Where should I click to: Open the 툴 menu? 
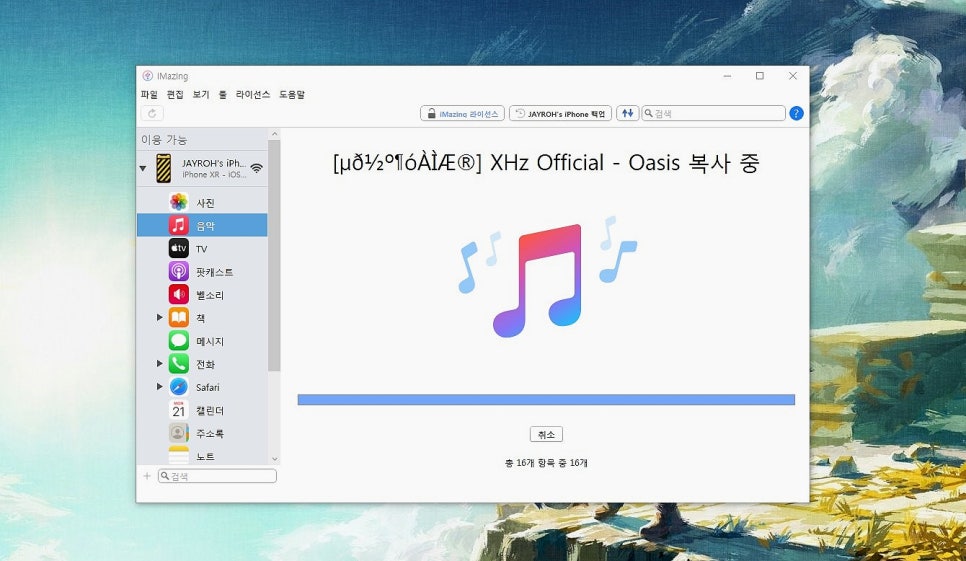click(x=222, y=94)
